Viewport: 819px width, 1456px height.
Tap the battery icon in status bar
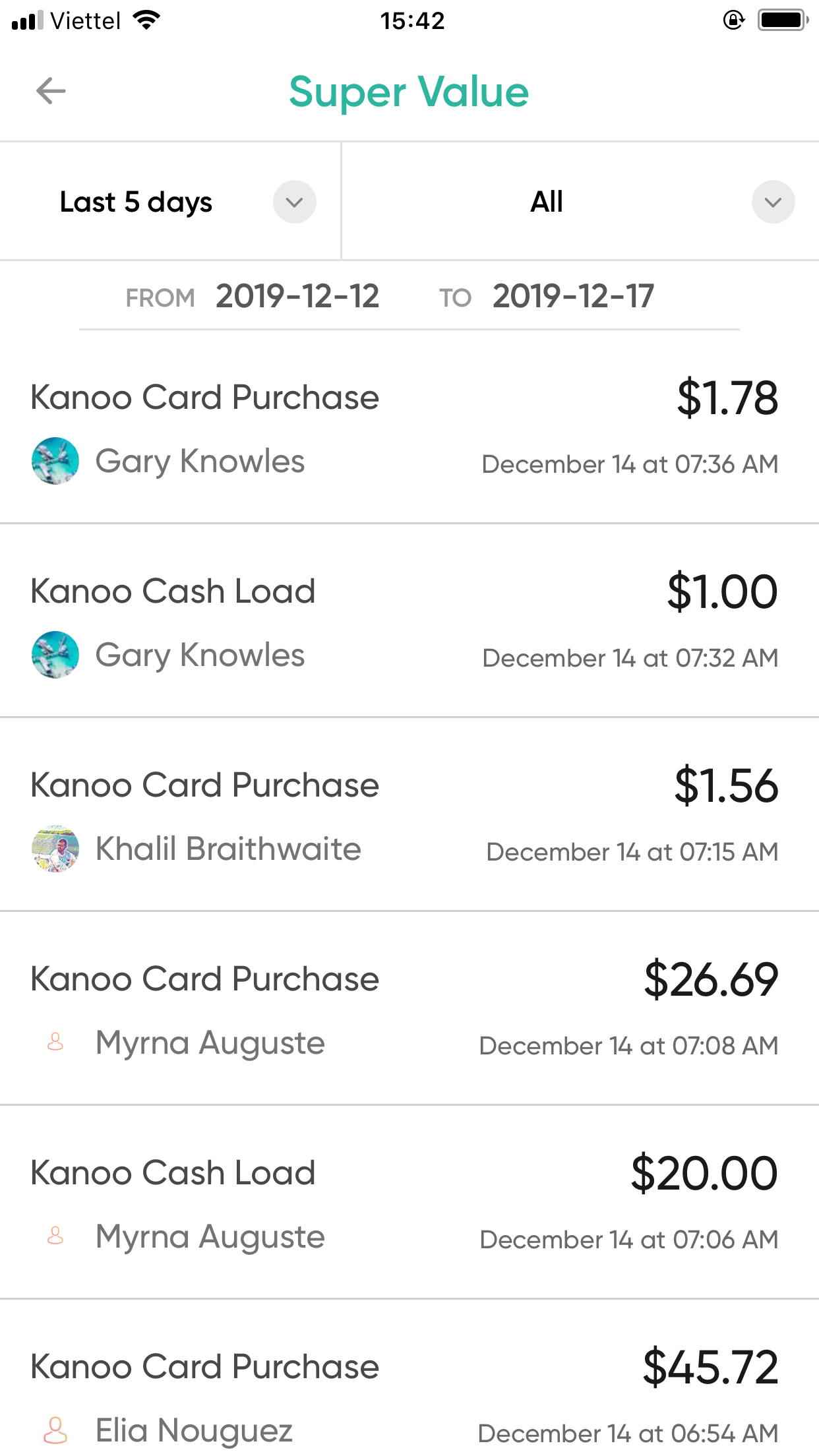tap(783, 20)
